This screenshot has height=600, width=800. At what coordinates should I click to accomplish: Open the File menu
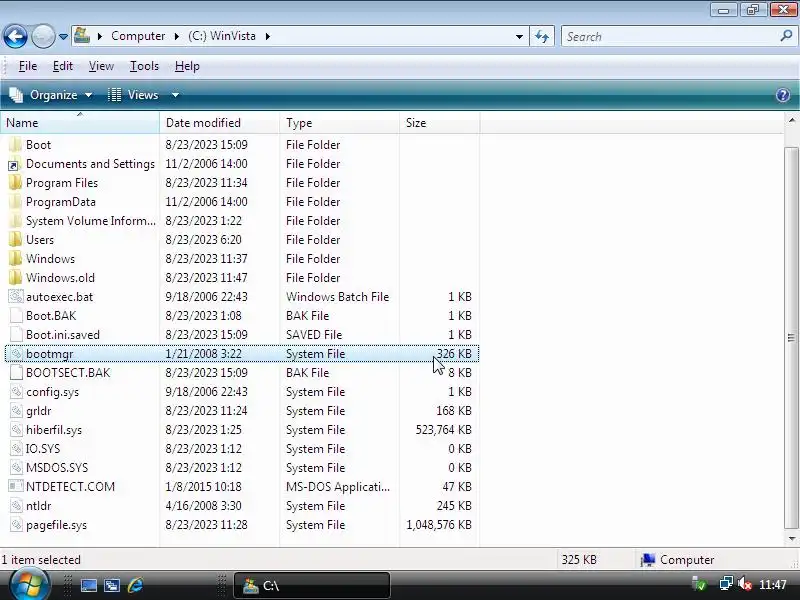tap(28, 66)
